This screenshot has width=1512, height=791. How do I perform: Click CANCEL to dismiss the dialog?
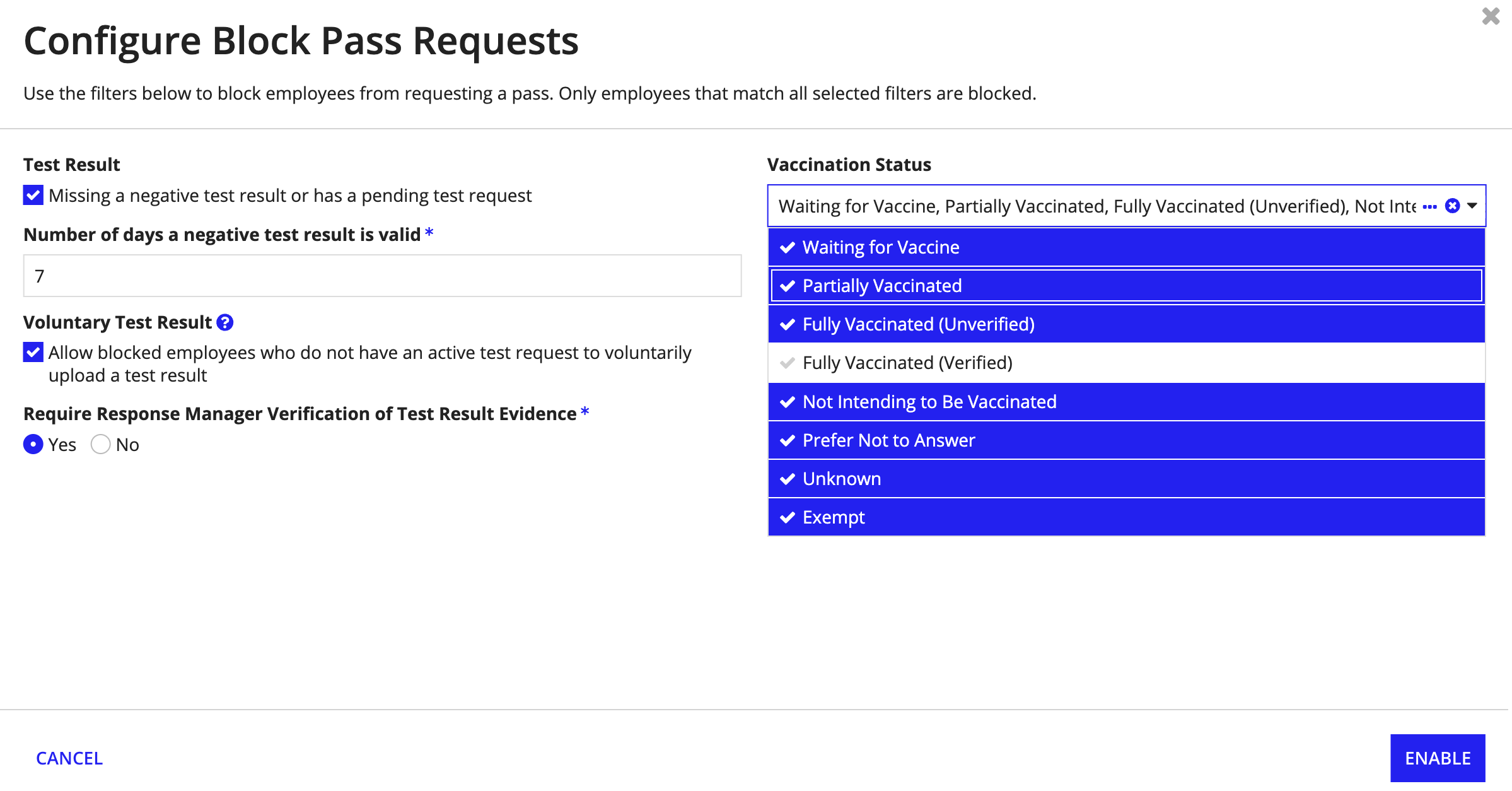(x=69, y=757)
